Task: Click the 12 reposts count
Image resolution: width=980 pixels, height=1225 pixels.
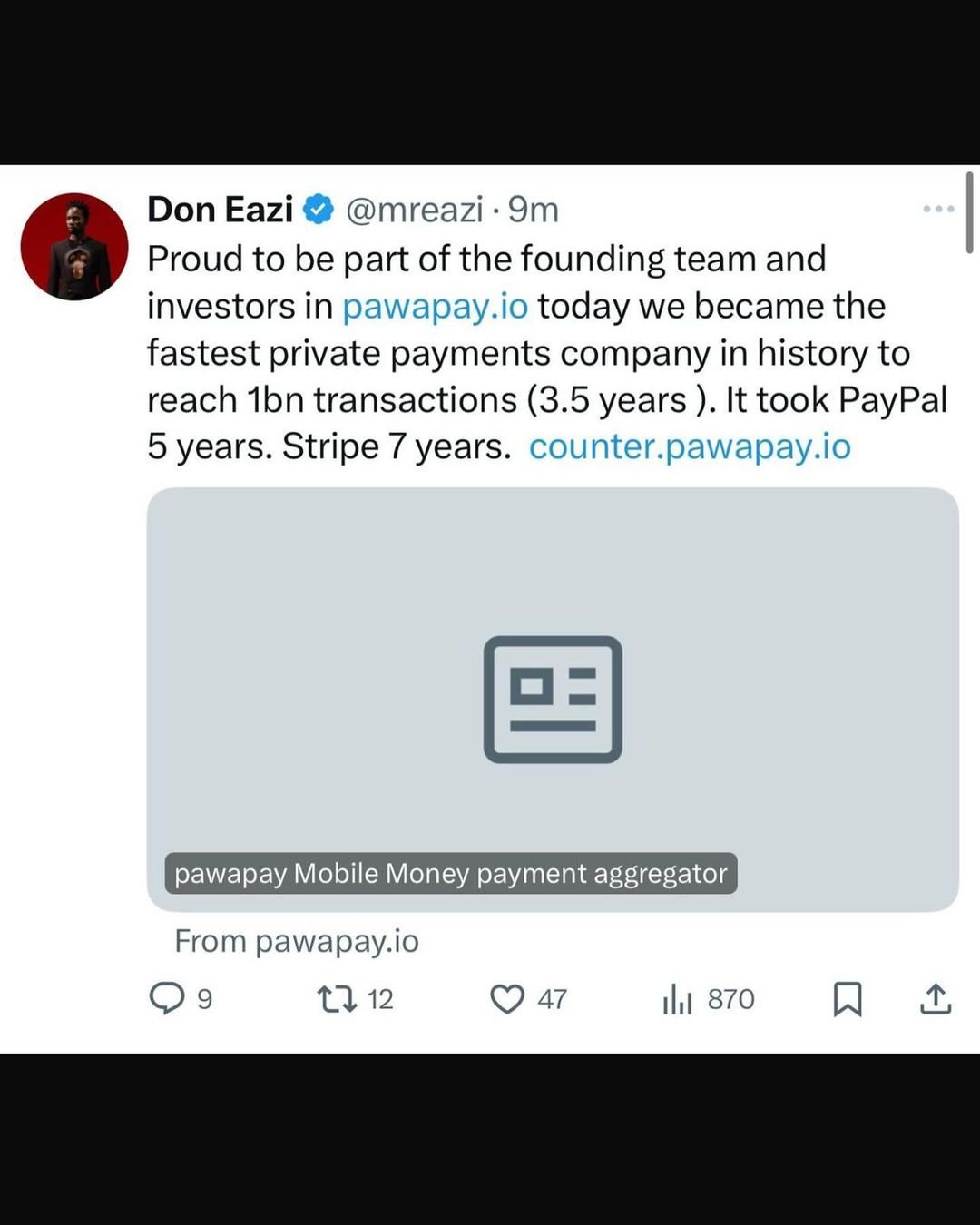Action: [380, 999]
